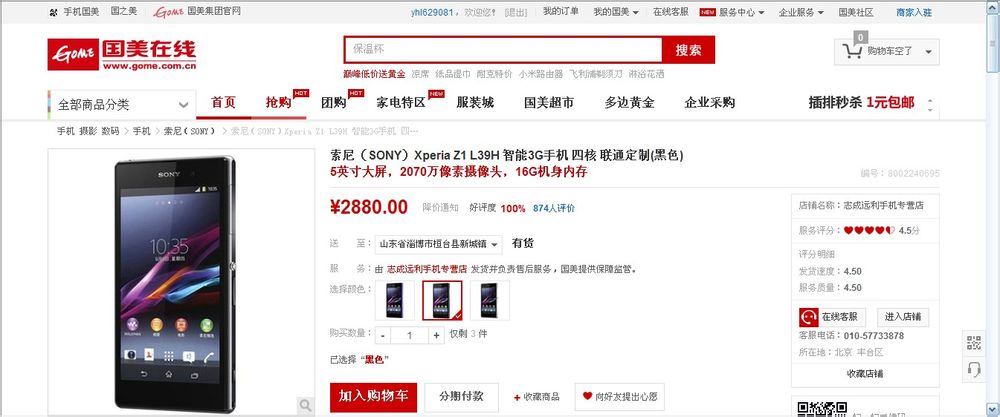The image size is (1000, 417).
Task: Click the large Sony Xperia product image
Action: click(x=175, y=284)
